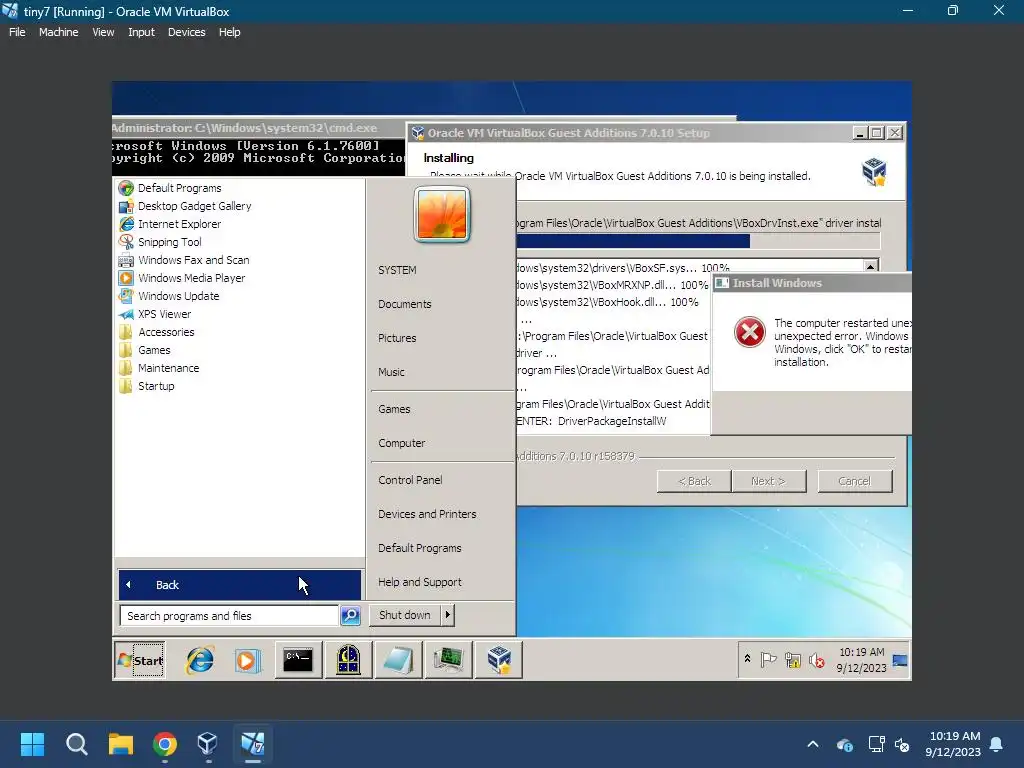Open Music from the Start menu
1024x768 pixels.
point(391,372)
